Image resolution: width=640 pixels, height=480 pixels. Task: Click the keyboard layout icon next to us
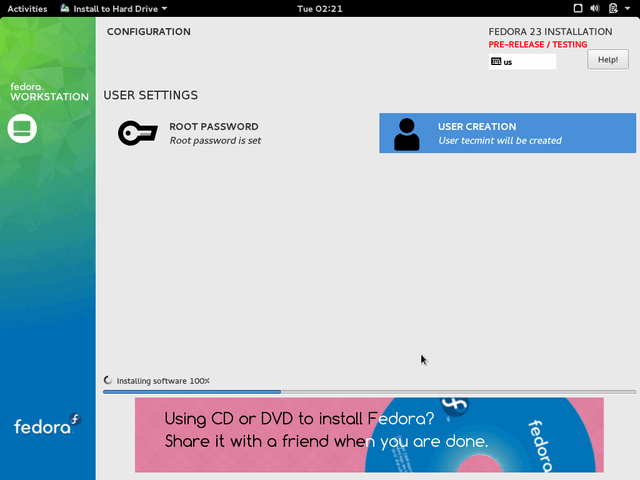[496, 62]
